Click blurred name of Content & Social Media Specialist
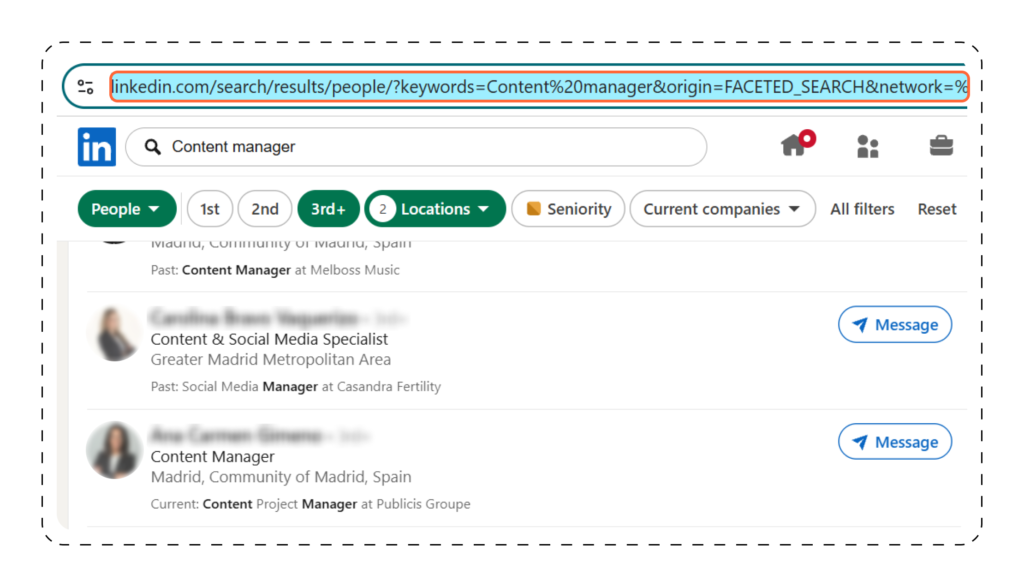 coord(255,319)
